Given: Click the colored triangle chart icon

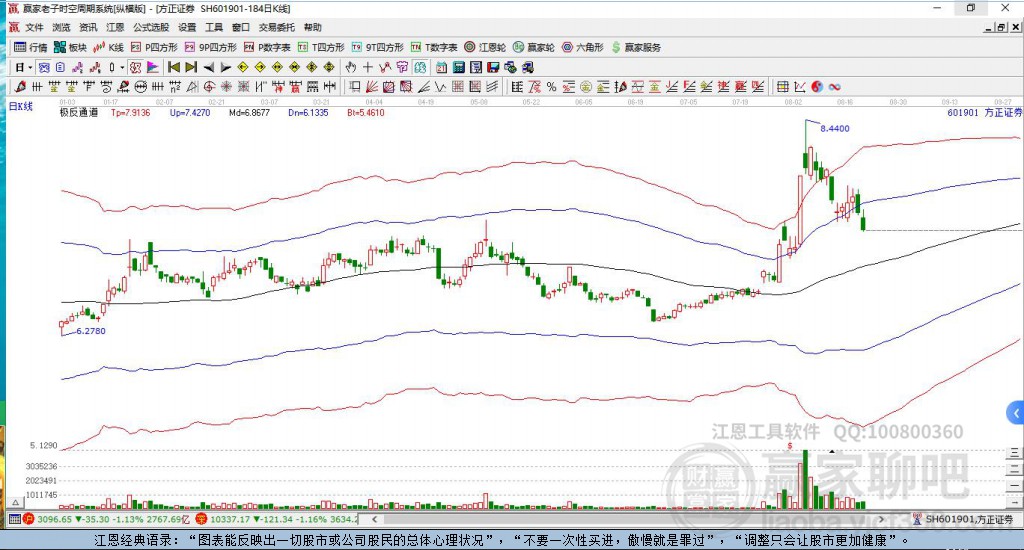Looking at the screenshot, I should (152, 67).
